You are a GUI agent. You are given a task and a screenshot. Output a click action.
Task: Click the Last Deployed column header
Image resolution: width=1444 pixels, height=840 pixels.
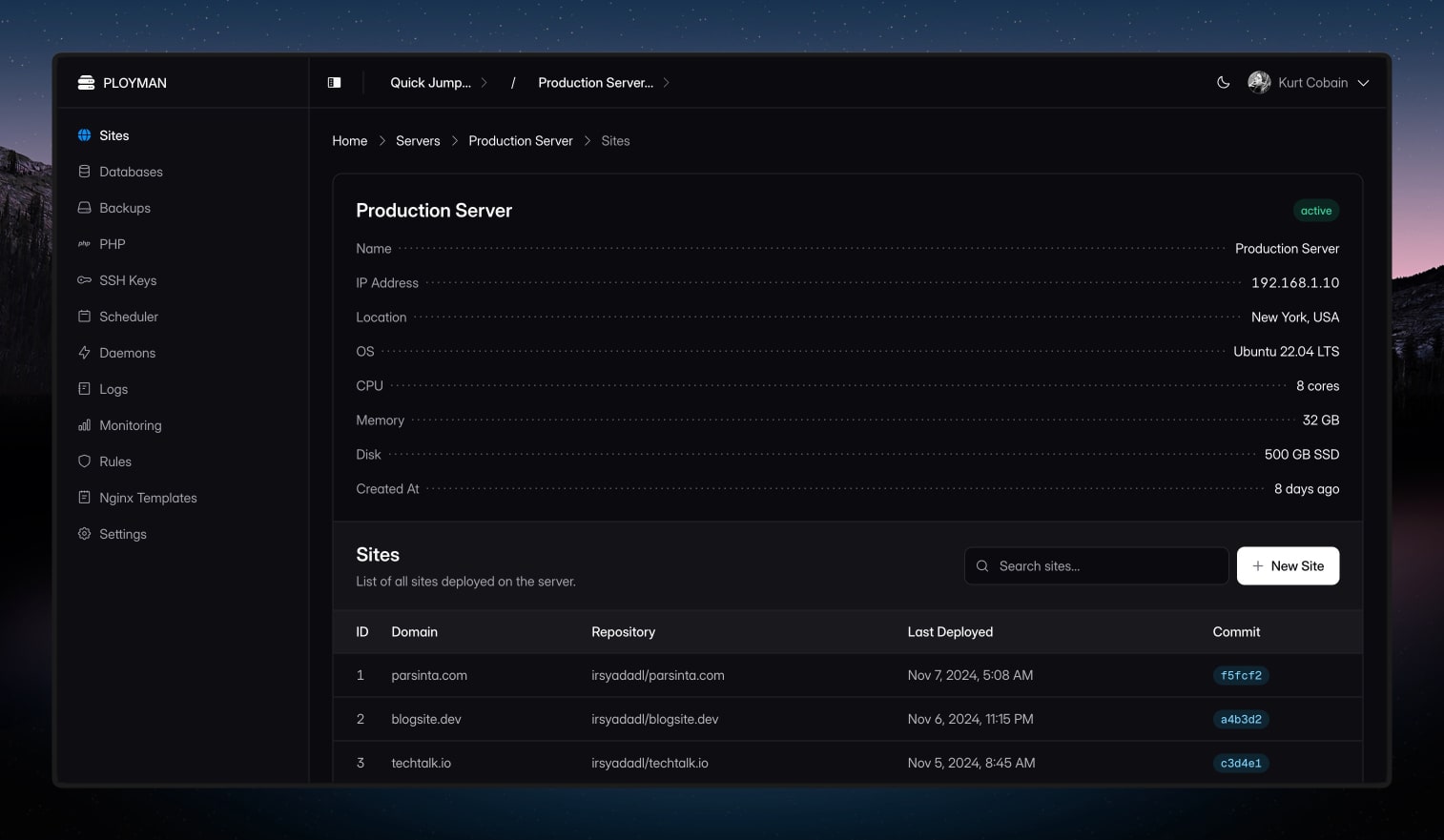[950, 632]
